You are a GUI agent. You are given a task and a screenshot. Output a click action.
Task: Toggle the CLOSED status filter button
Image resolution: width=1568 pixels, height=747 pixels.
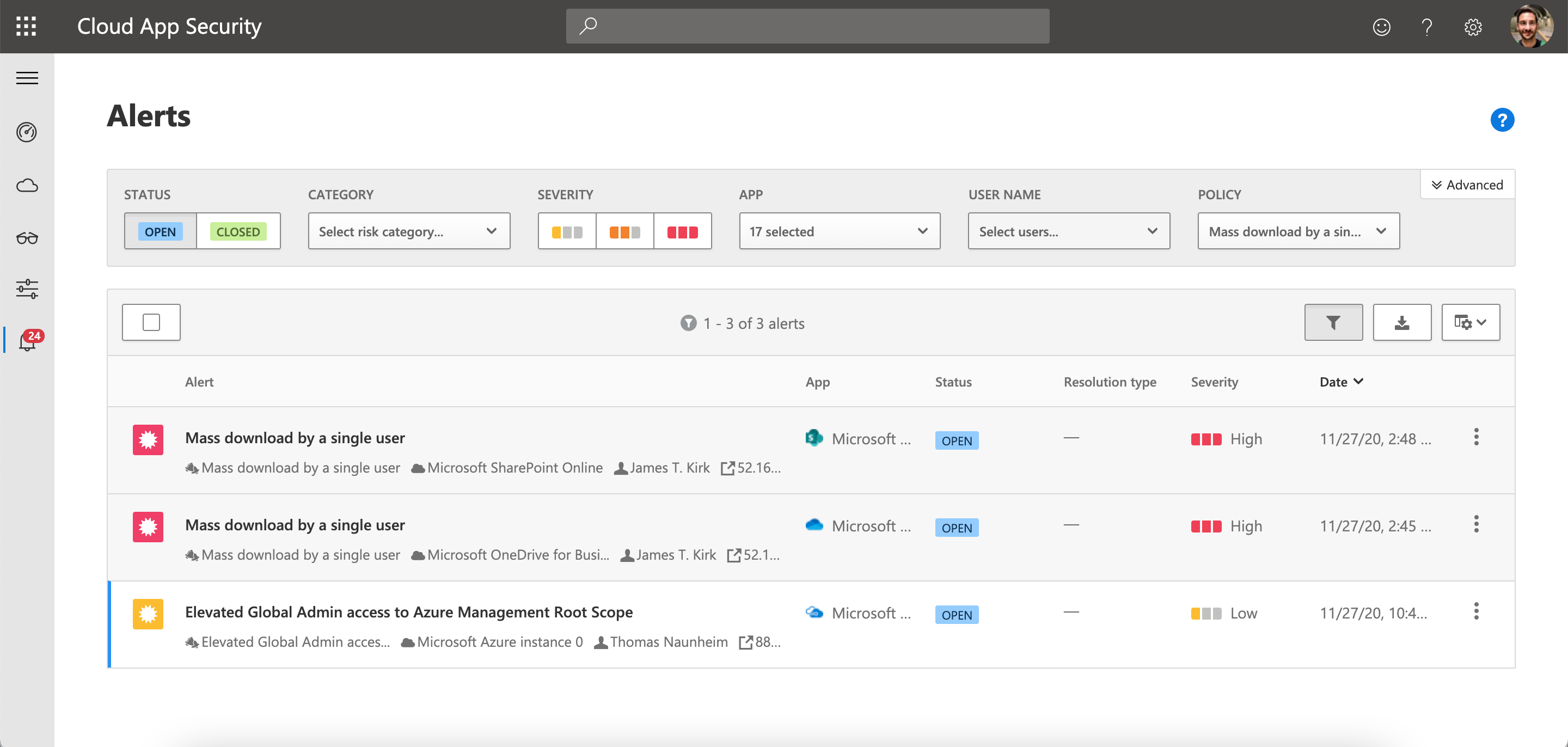tap(237, 231)
